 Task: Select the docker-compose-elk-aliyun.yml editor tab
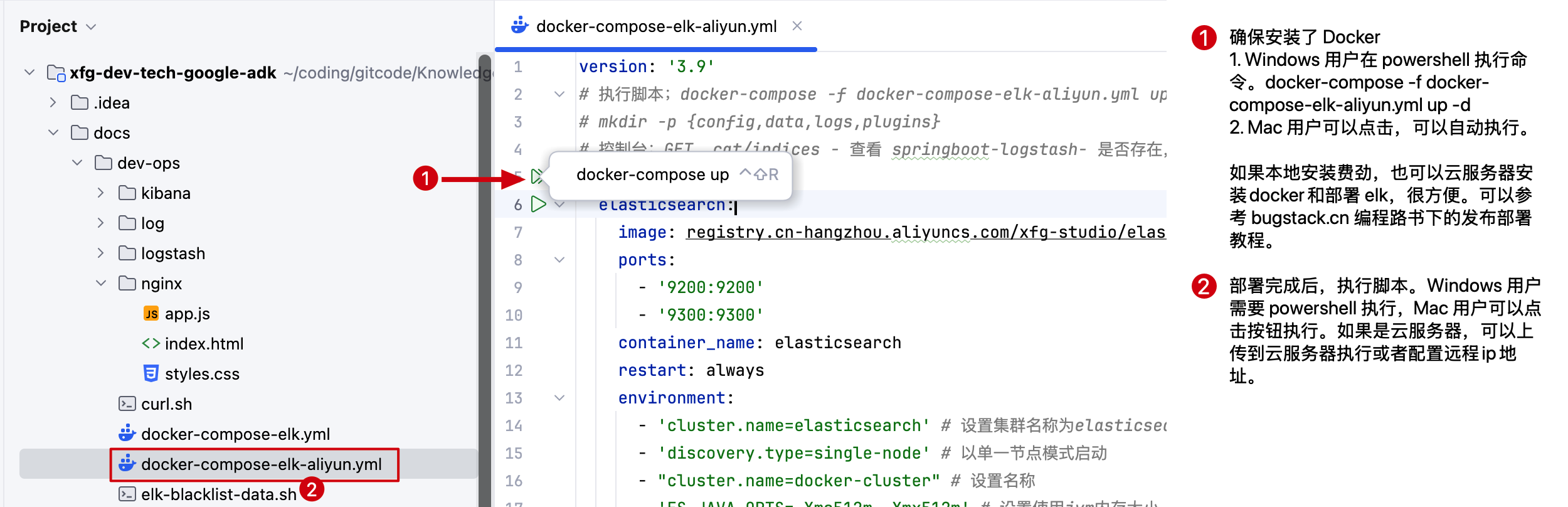click(656, 26)
